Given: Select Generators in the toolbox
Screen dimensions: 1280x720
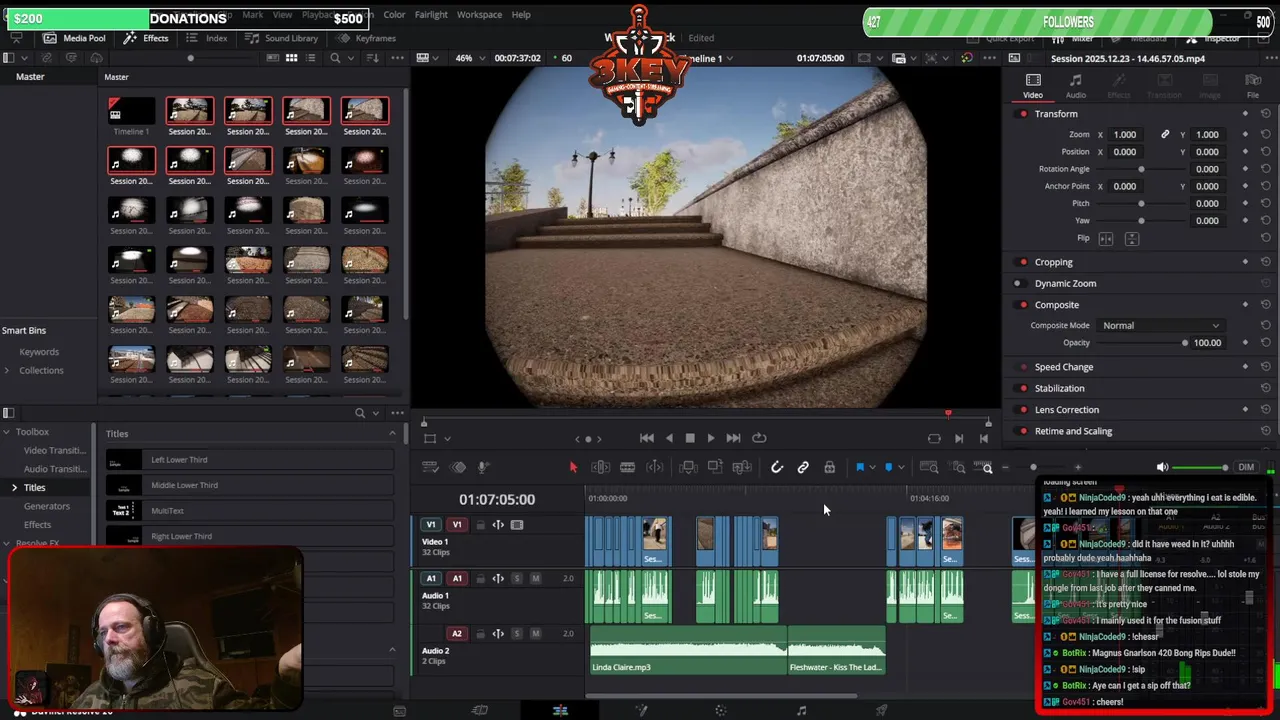Looking at the screenshot, I should coord(47,506).
